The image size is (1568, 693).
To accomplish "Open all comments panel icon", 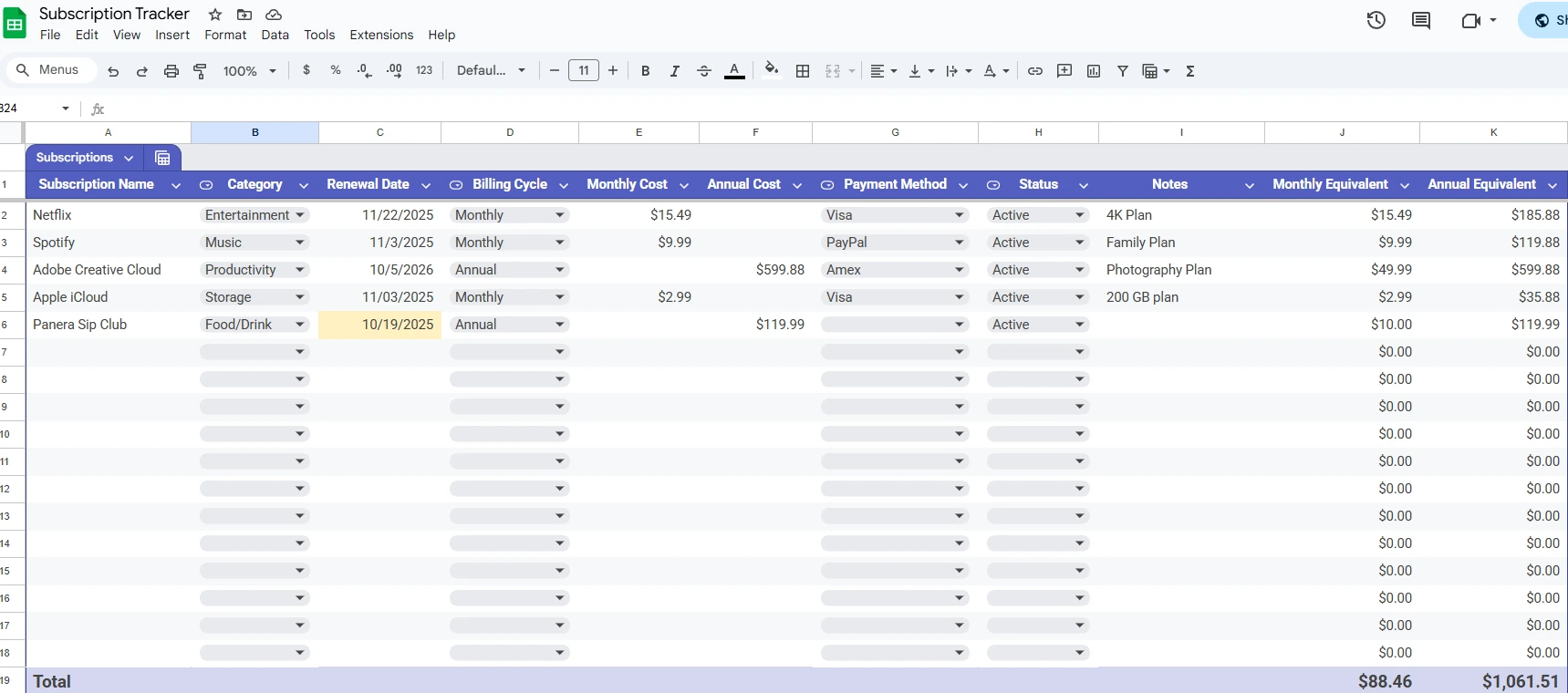I will click(1421, 20).
